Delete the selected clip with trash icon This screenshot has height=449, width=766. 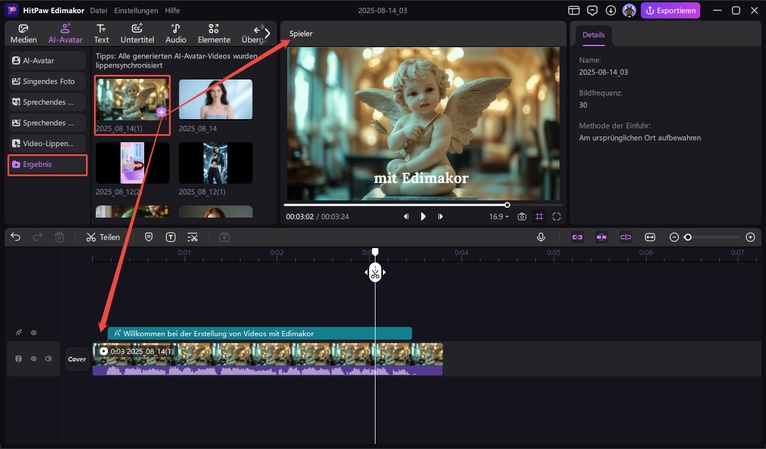[59, 237]
